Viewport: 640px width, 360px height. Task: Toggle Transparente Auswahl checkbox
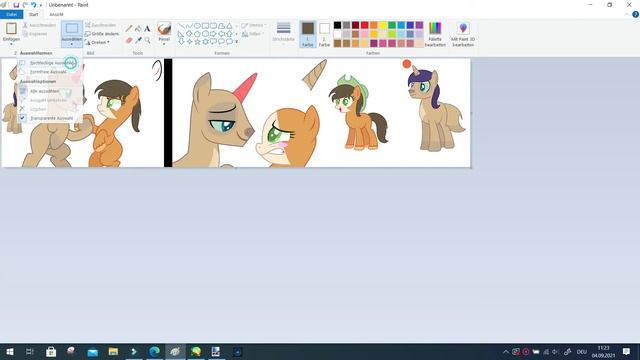coord(22,118)
